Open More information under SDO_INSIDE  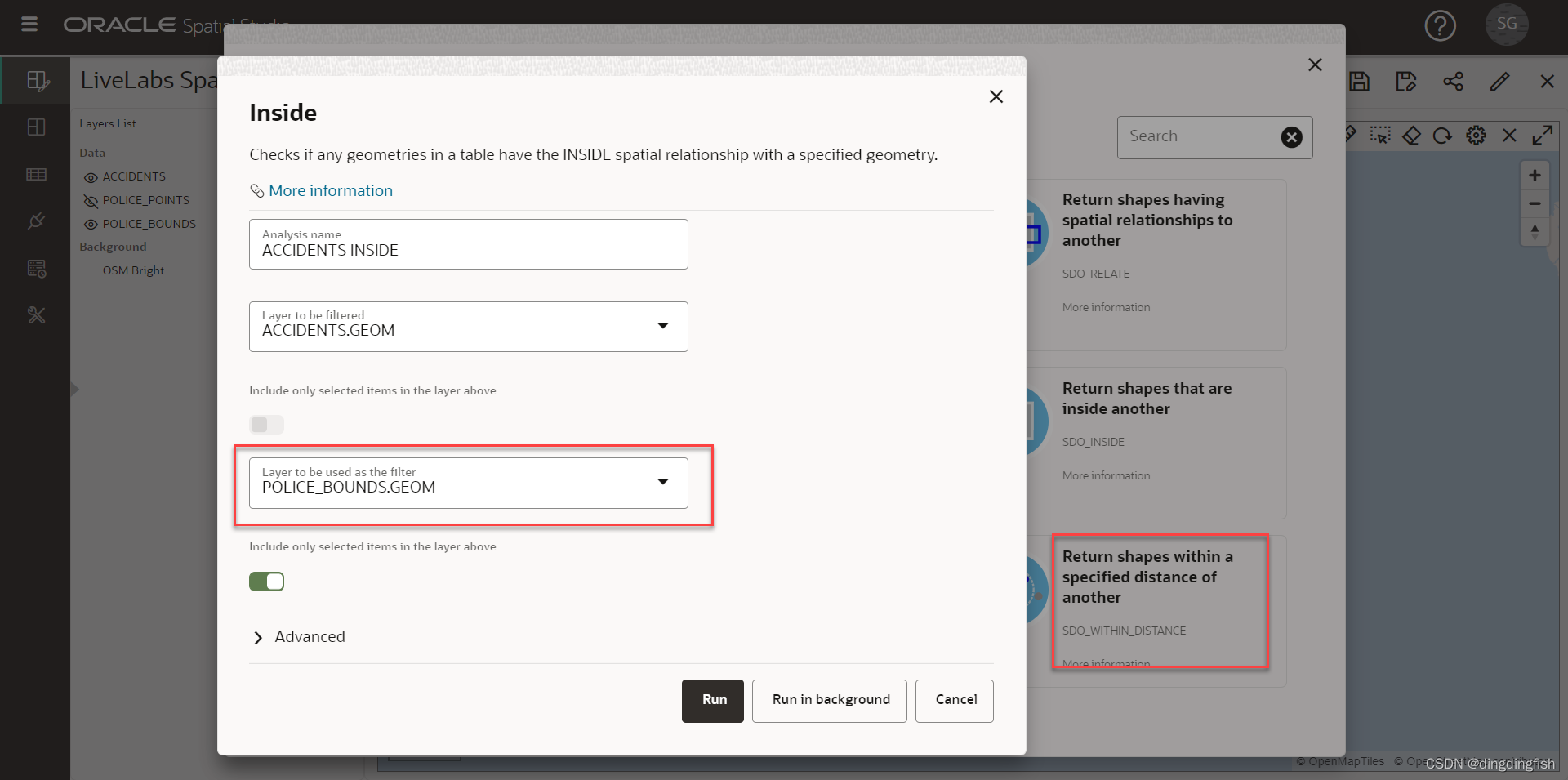click(x=1106, y=475)
